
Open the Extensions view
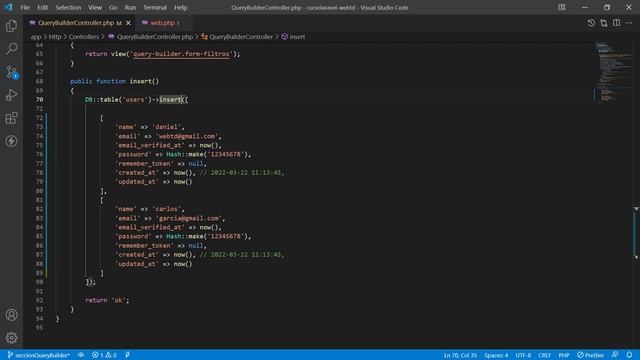(11, 118)
